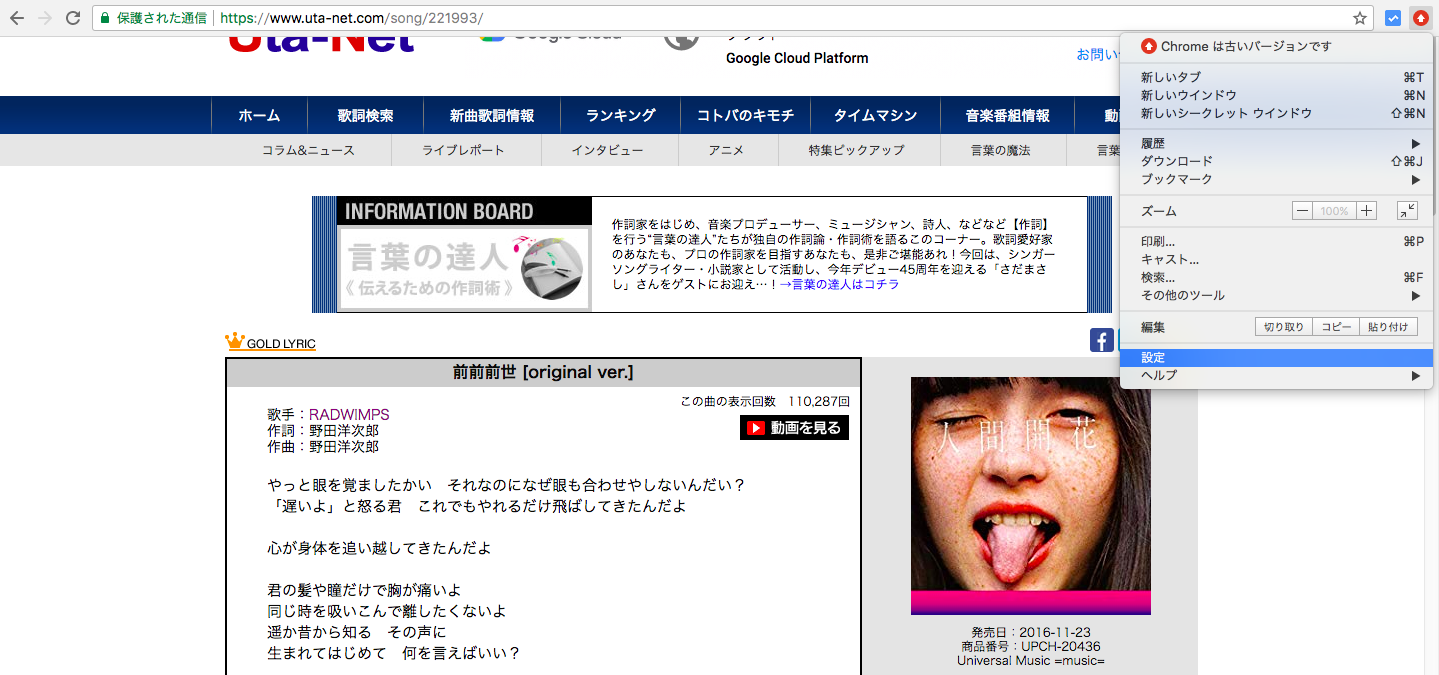The height and width of the screenshot is (675, 1439).
Task: Enter fullscreen using the zoom row icon
Action: (1406, 211)
